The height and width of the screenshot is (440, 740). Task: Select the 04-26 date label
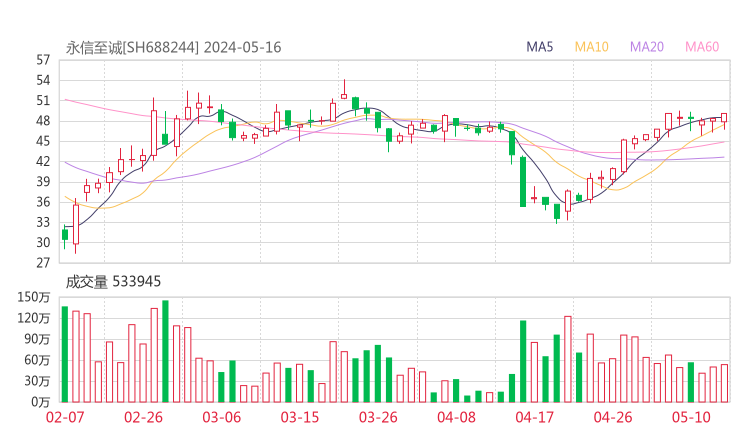[613, 417]
